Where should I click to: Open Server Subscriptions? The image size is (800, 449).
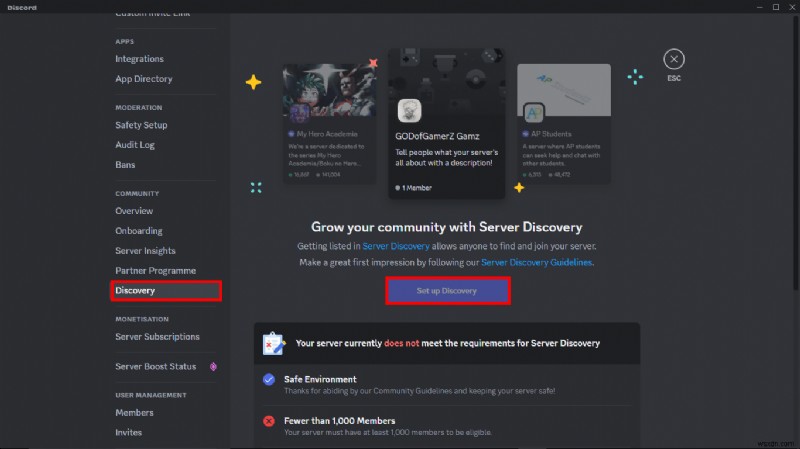[157, 337]
